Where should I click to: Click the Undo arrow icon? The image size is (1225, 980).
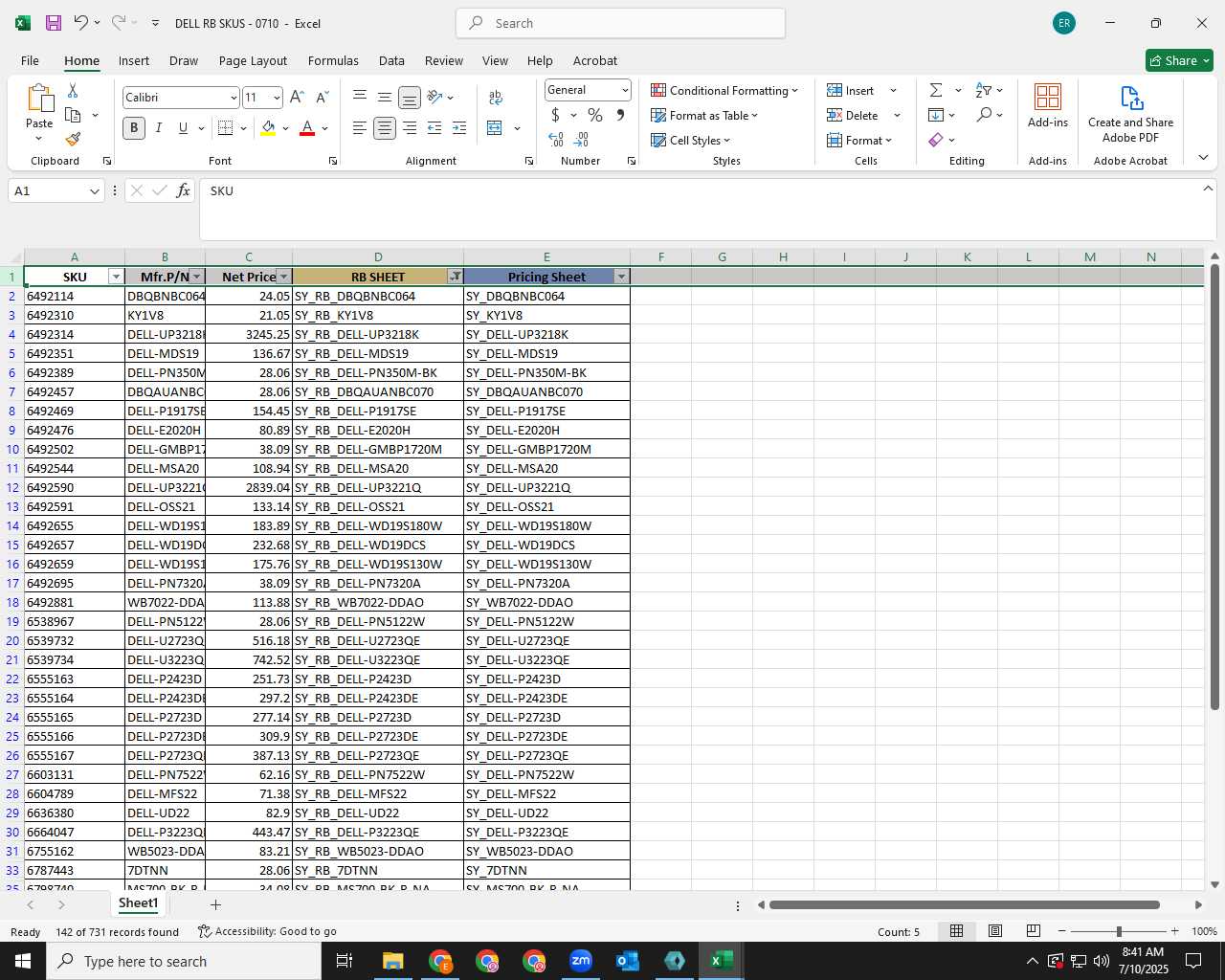[x=81, y=23]
